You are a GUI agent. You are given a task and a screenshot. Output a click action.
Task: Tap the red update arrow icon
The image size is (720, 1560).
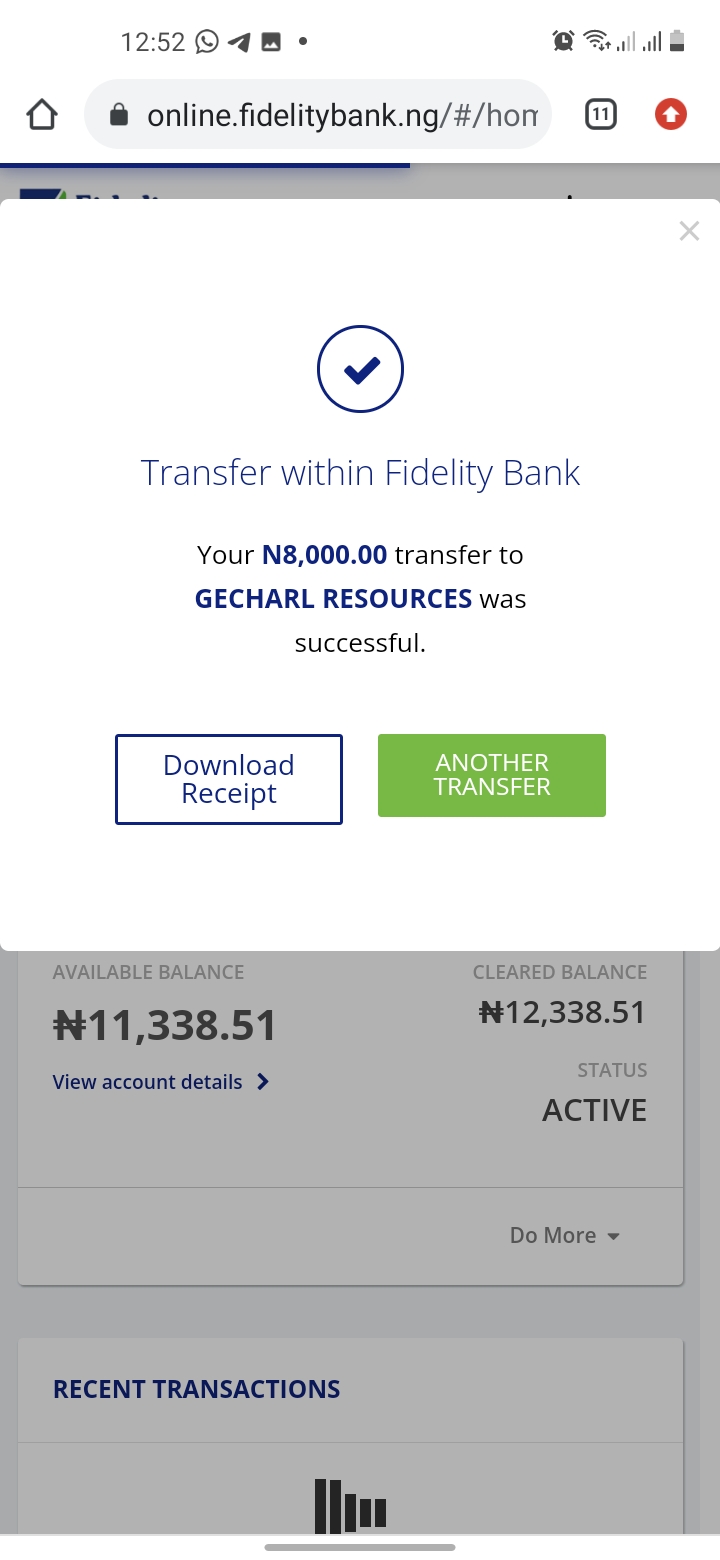point(670,115)
